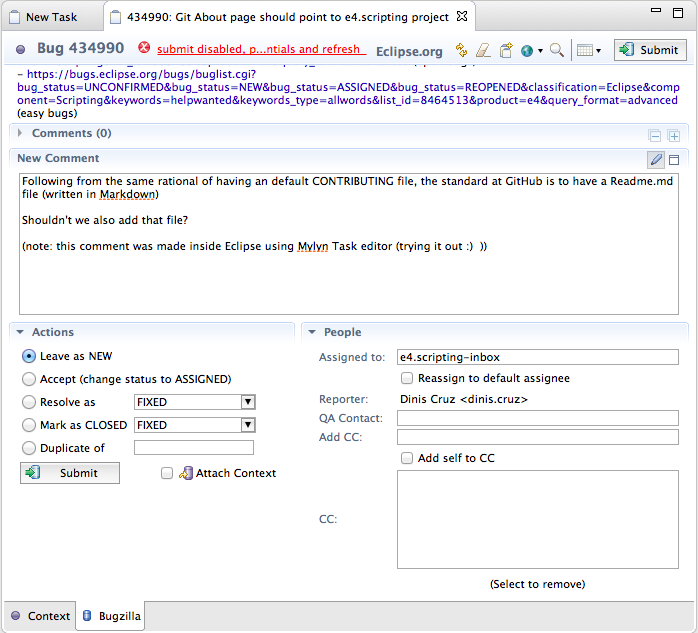Open the bugs.eclipse.org buglist hyperlink
The width and height of the screenshot is (698, 633).
tap(347, 87)
